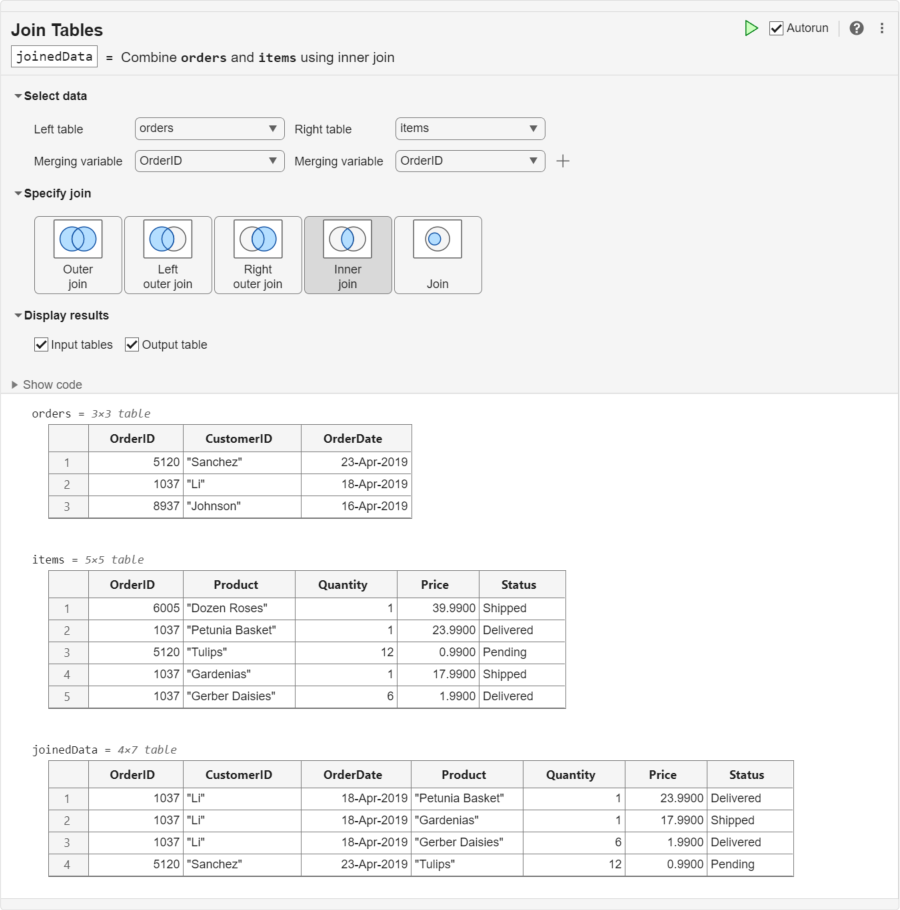Click plus icon to add merging variable

[x=563, y=161]
